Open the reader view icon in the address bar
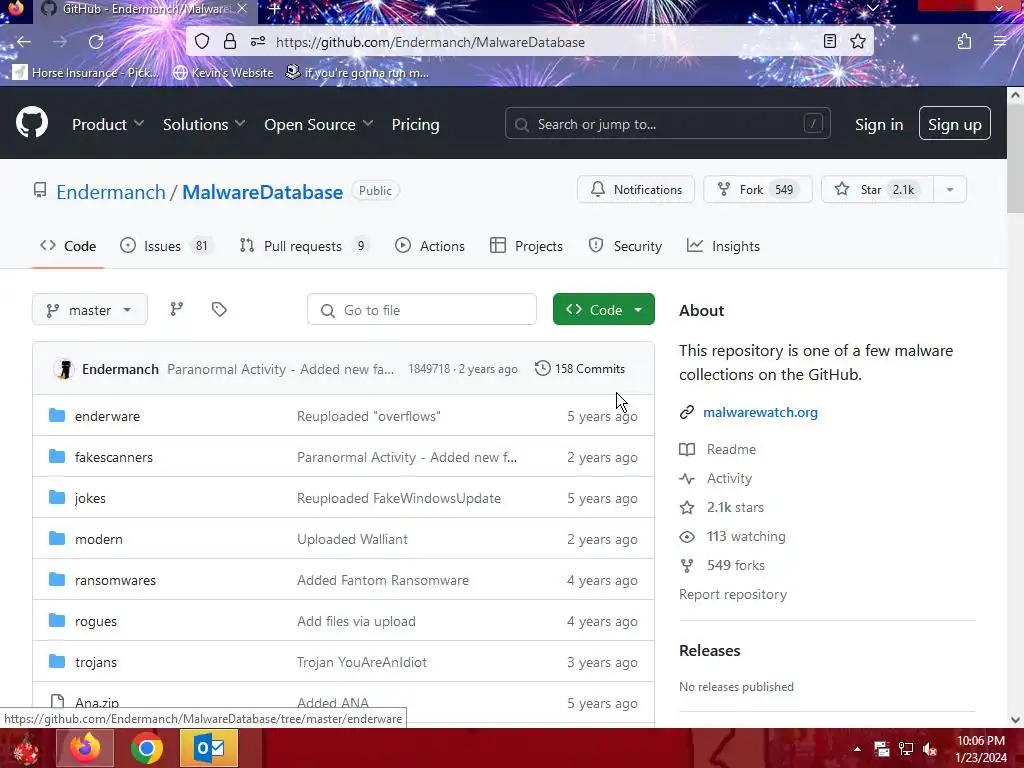 tap(829, 42)
